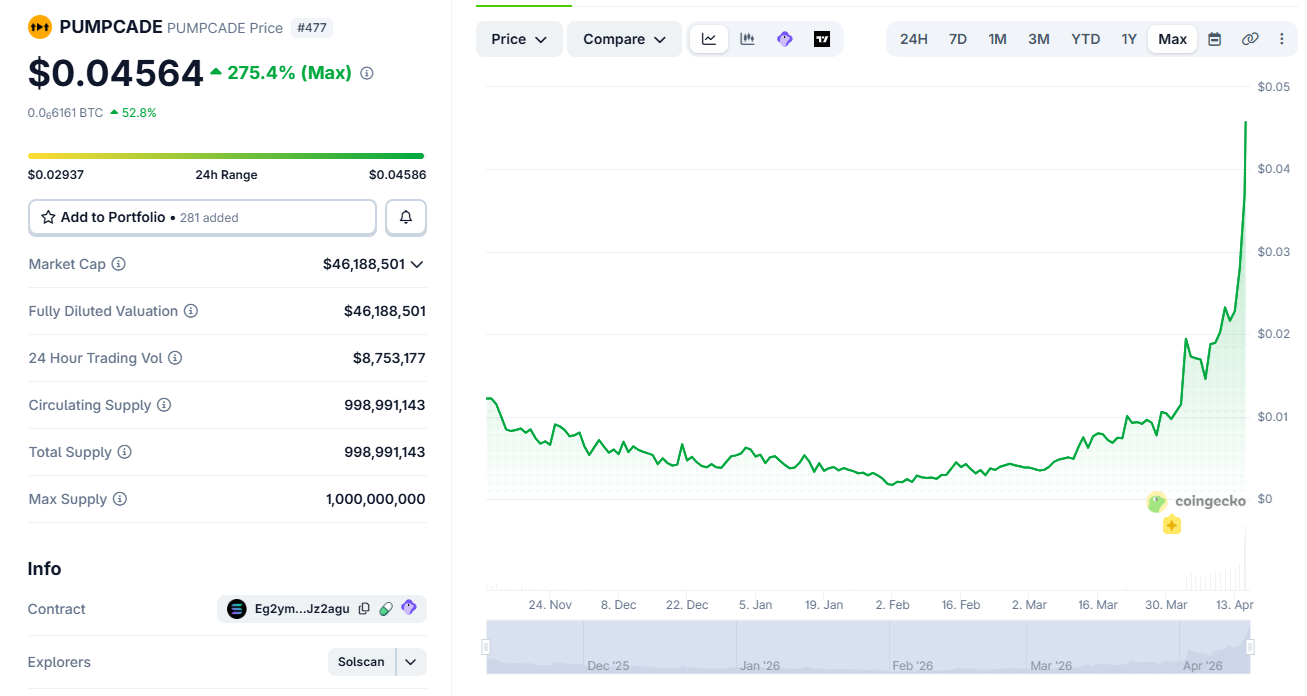Select the line chart icon
This screenshot has width=1307, height=696.
pyautogui.click(x=709, y=38)
